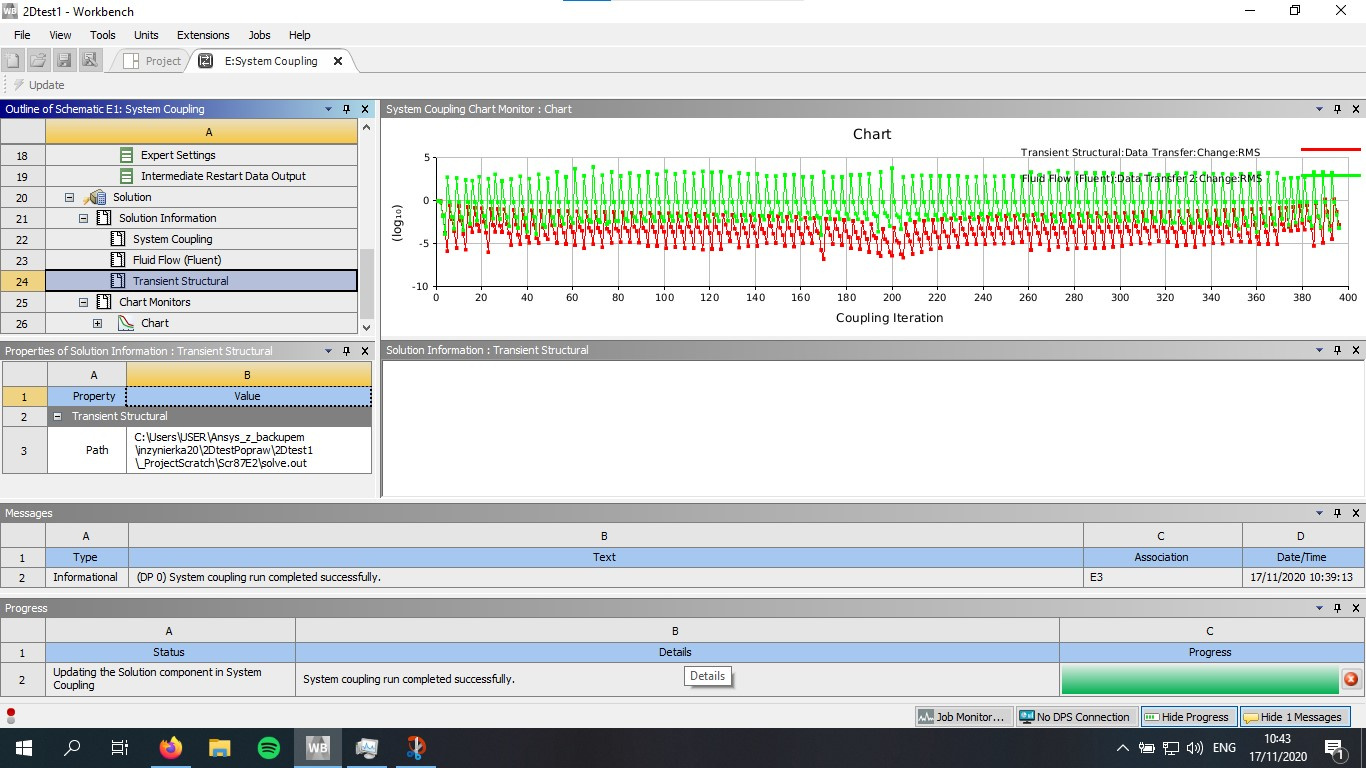Click the Solution node icon in outline
This screenshot has height=768, width=1366.
96,197
